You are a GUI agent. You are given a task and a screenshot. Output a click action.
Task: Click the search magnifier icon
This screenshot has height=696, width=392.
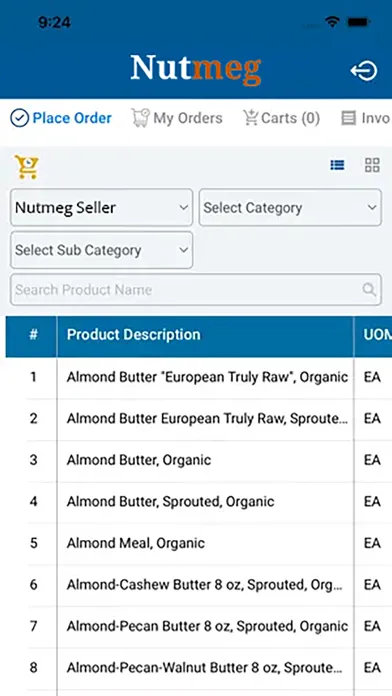pyautogui.click(x=369, y=289)
